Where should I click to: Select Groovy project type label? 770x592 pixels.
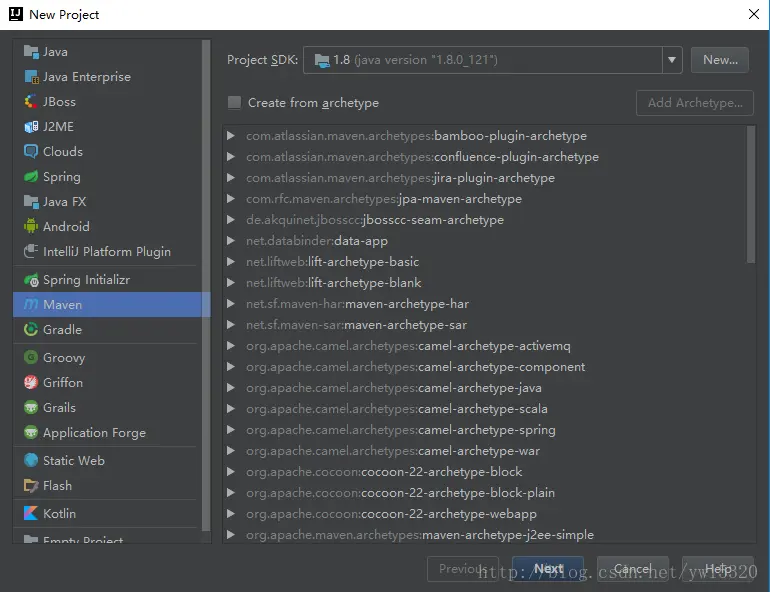[64, 358]
